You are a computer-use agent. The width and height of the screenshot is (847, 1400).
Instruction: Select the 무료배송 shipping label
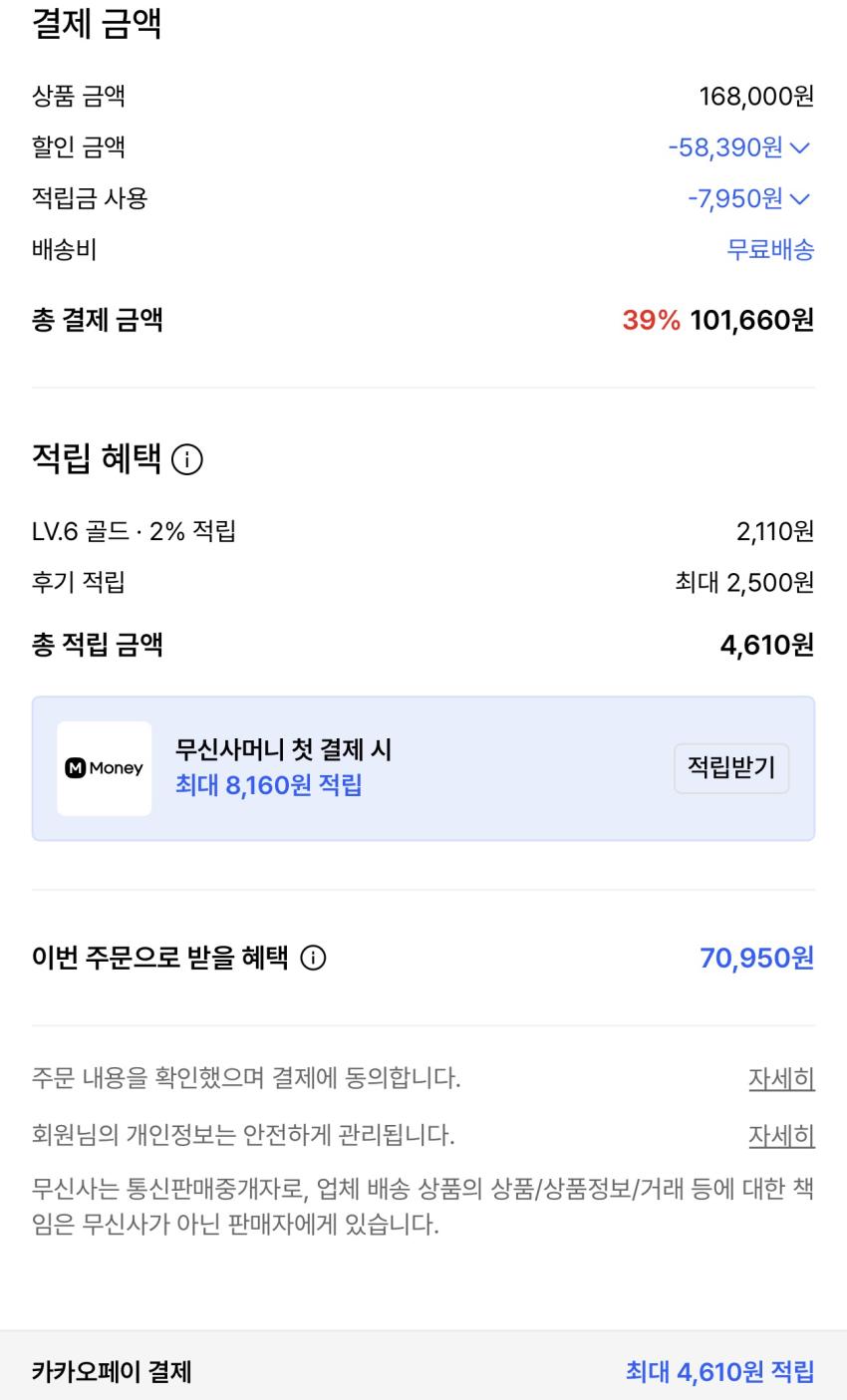coord(770,250)
